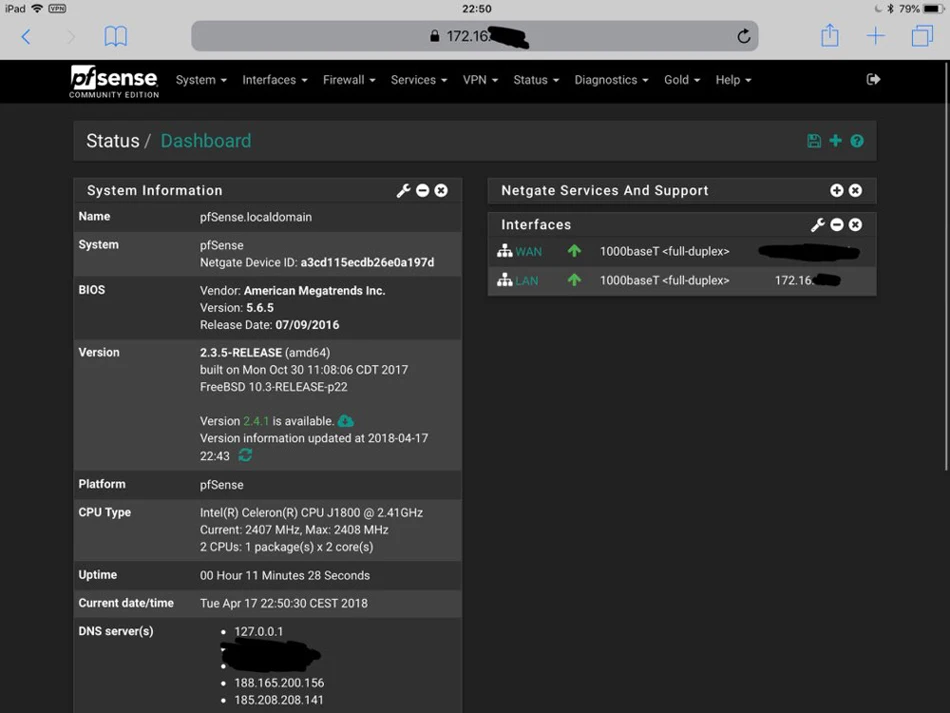
Task: Open the Firewall dropdown menu
Action: [x=349, y=80]
